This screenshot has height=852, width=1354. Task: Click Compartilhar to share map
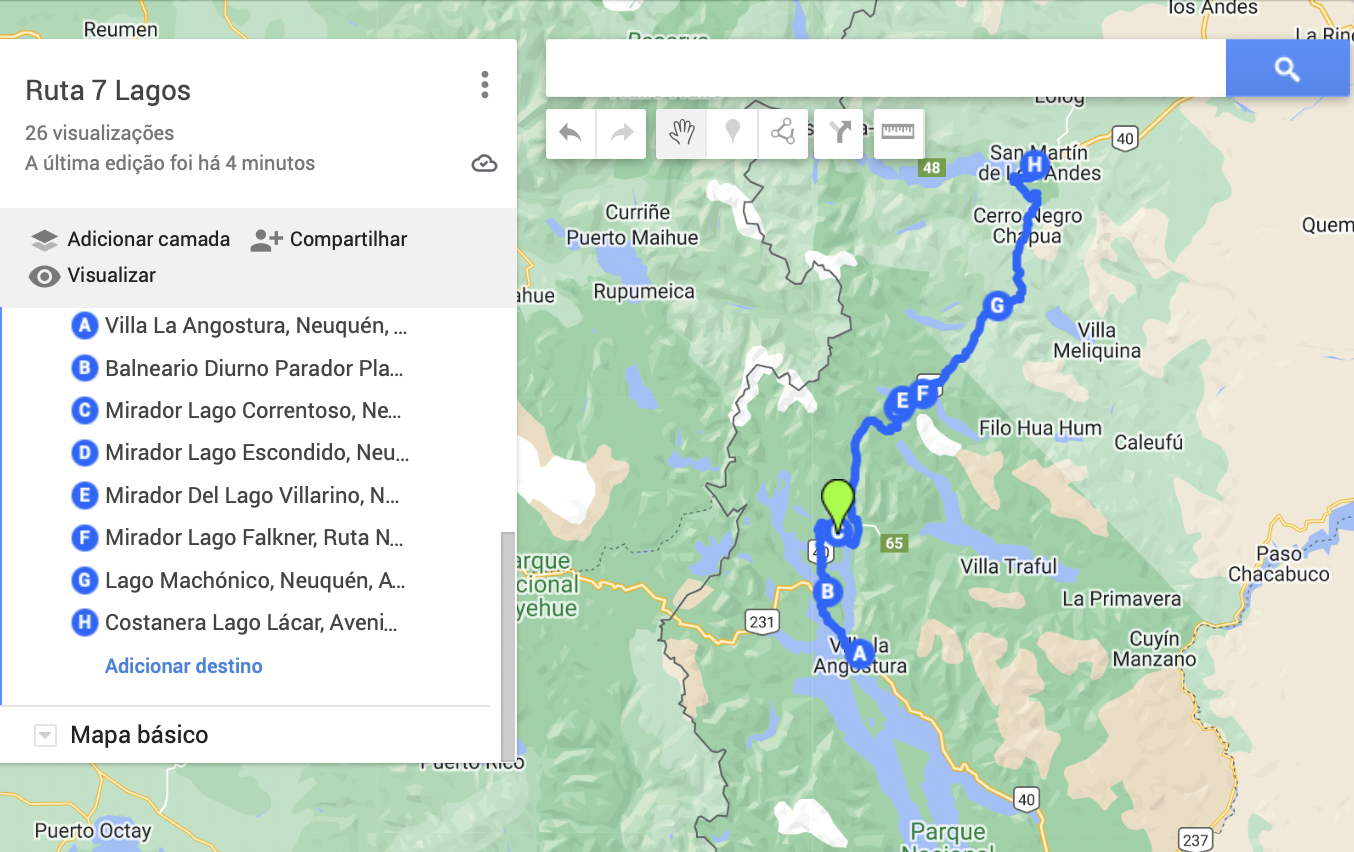[329, 240]
